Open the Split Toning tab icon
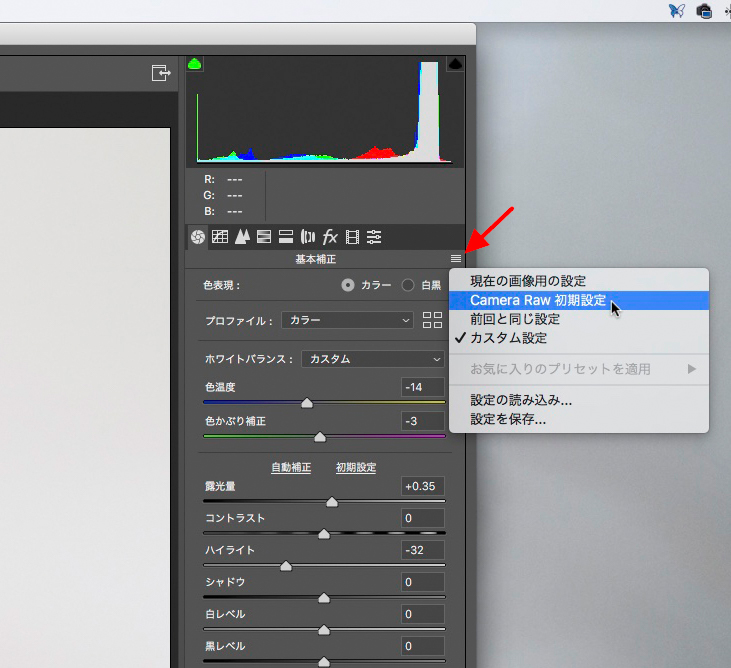Screen dimensions: 731x668 click(285, 237)
